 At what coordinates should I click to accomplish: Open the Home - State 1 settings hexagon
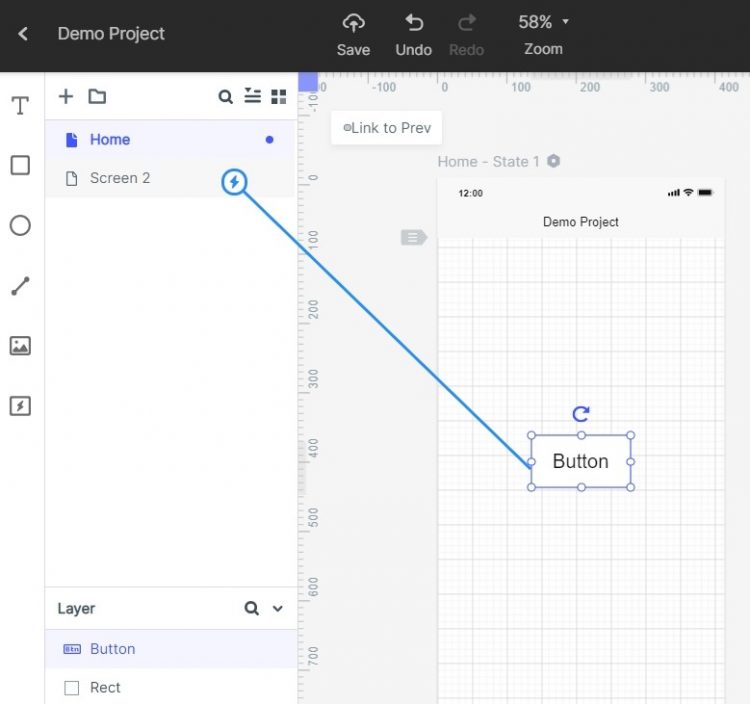pyautogui.click(x=553, y=161)
